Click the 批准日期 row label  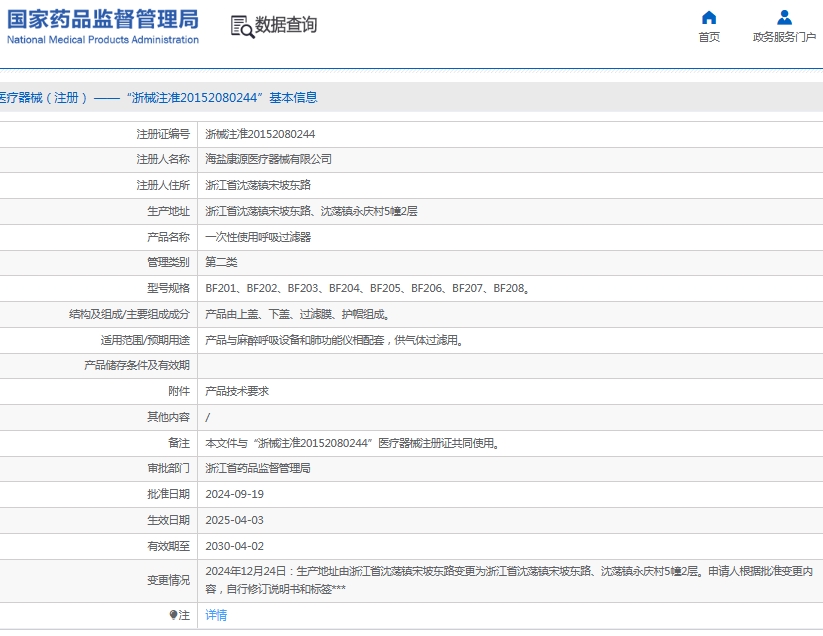(168, 494)
